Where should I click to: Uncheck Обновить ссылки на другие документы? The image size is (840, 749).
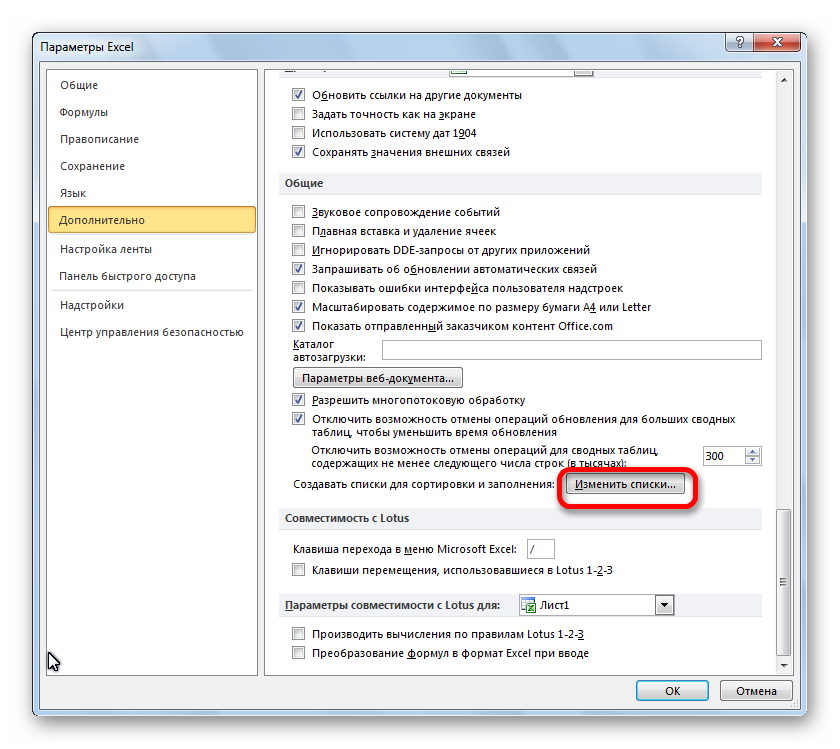click(298, 95)
